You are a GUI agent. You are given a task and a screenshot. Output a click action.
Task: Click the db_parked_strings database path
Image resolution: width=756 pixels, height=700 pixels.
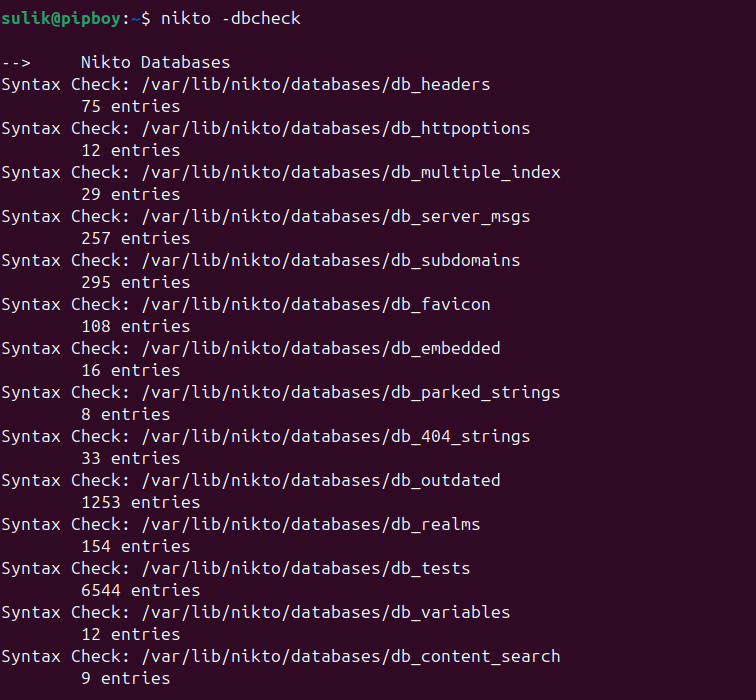pyautogui.click(x=351, y=392)
